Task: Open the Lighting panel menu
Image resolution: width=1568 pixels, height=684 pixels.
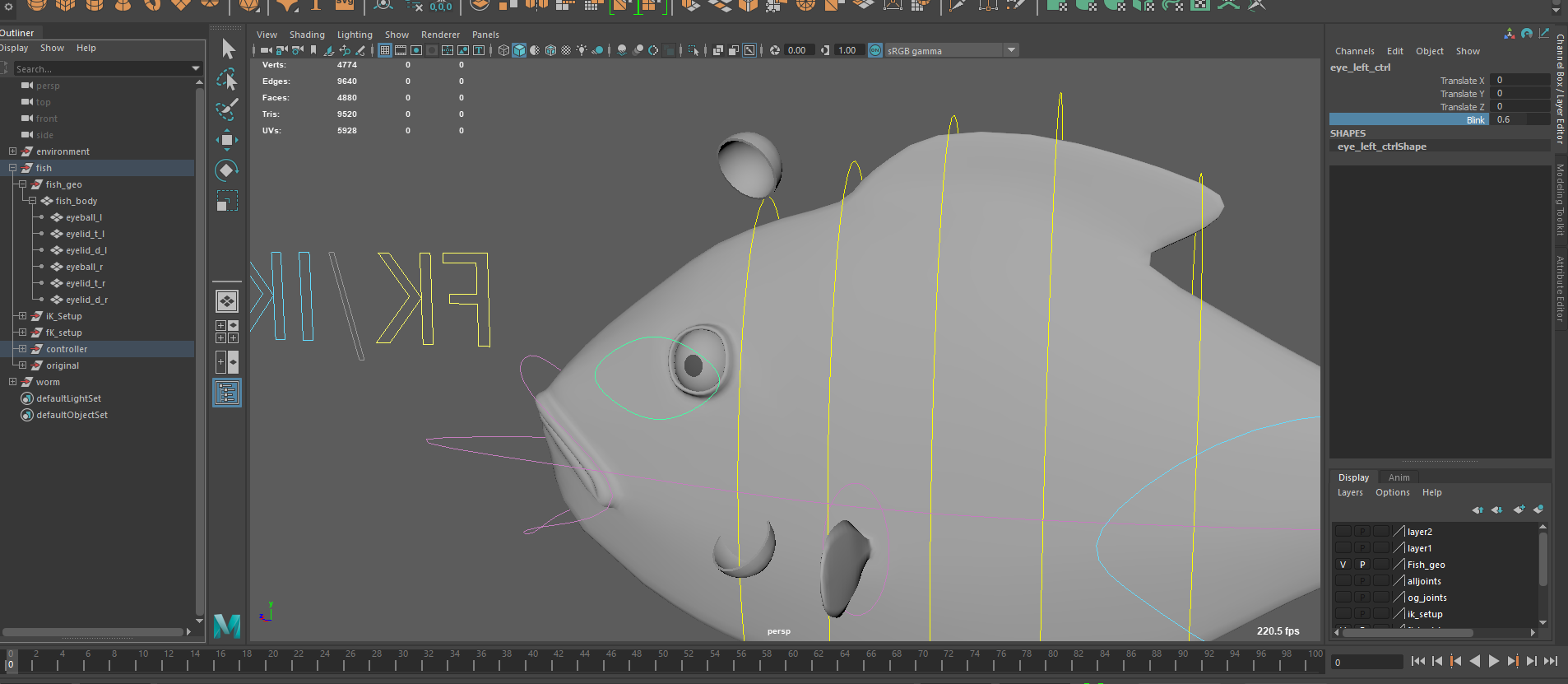Action: pos(355,35)
